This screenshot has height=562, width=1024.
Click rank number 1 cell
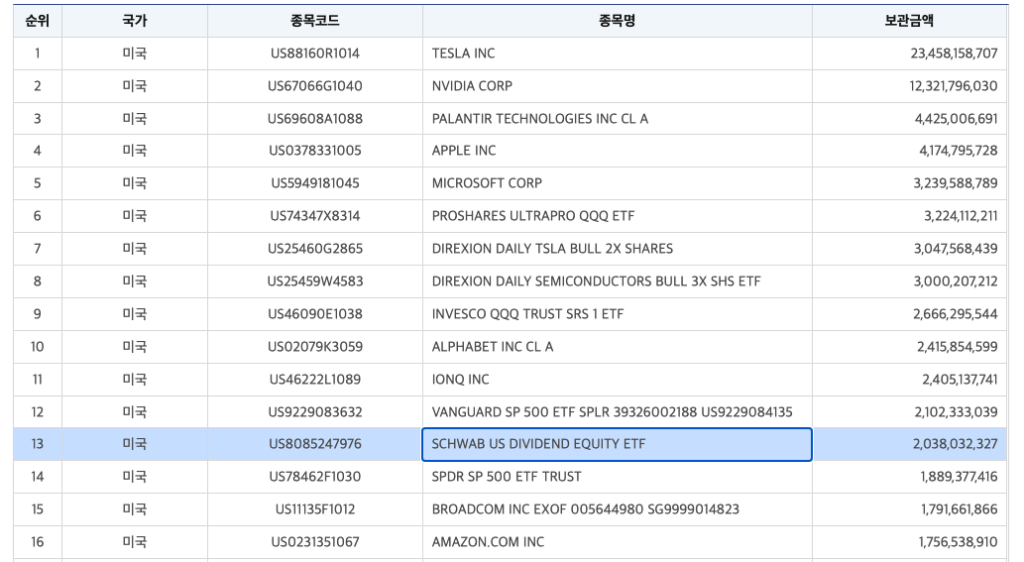pos(37,54)
